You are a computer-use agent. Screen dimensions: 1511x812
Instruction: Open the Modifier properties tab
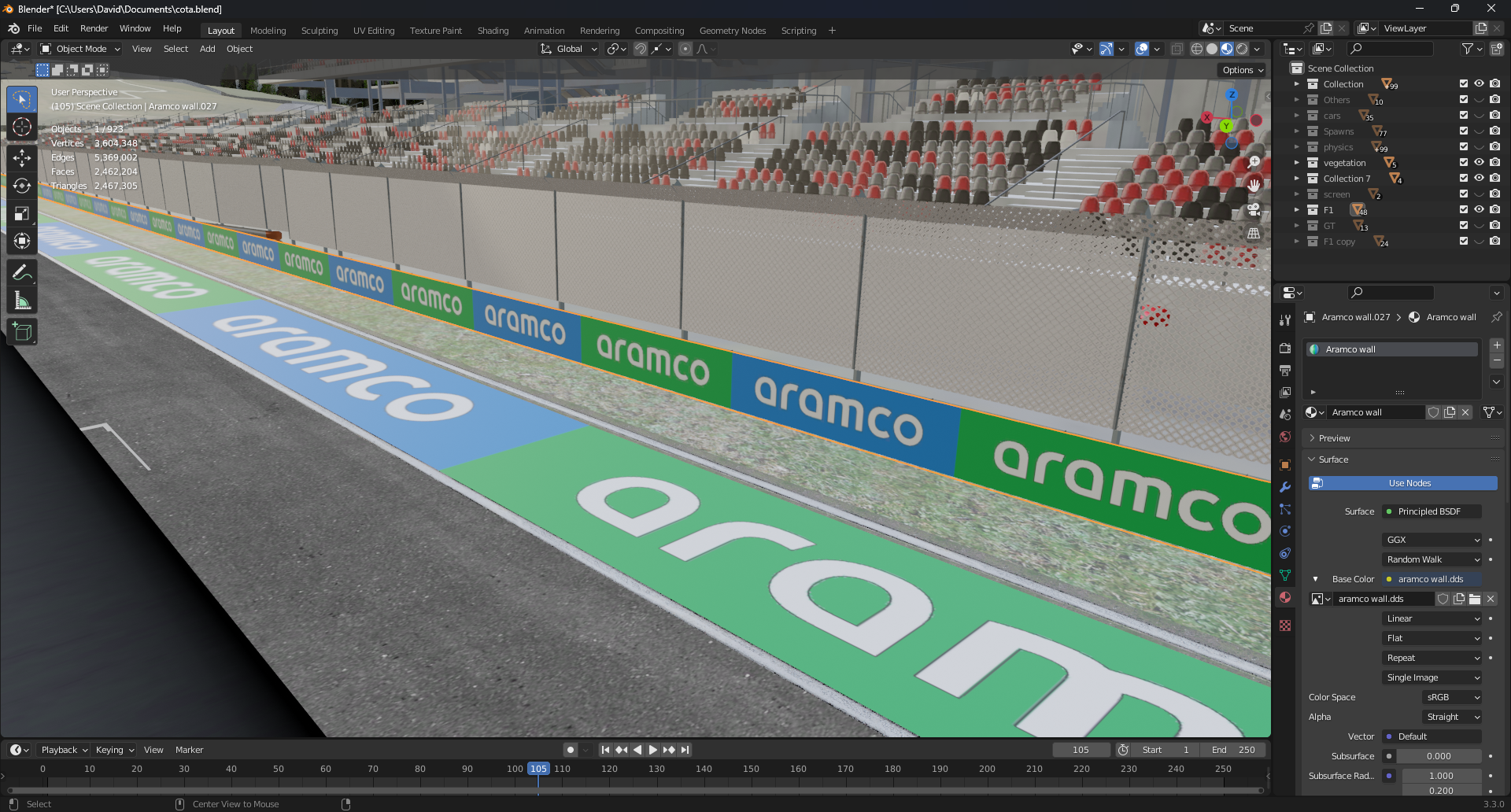click(1285, 487)
